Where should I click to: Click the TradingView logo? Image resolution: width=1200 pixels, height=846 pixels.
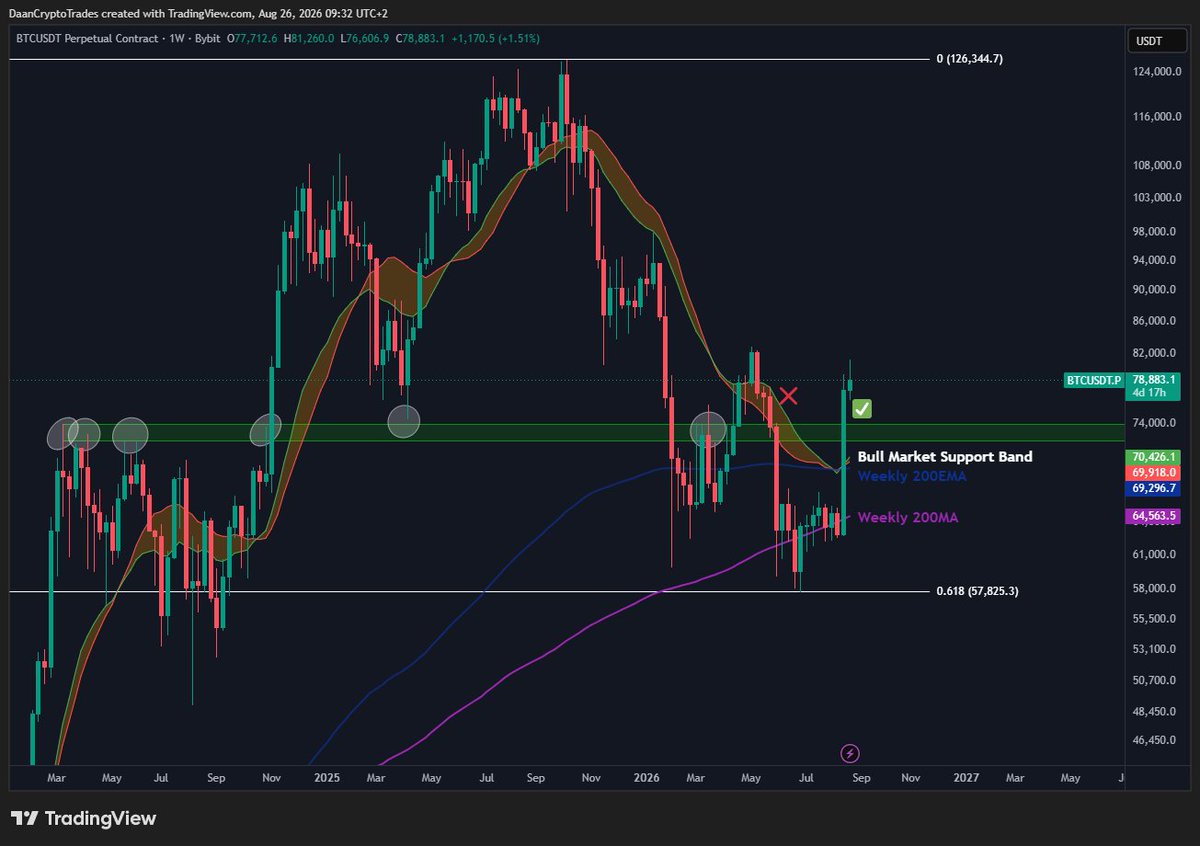click(84, 818)
